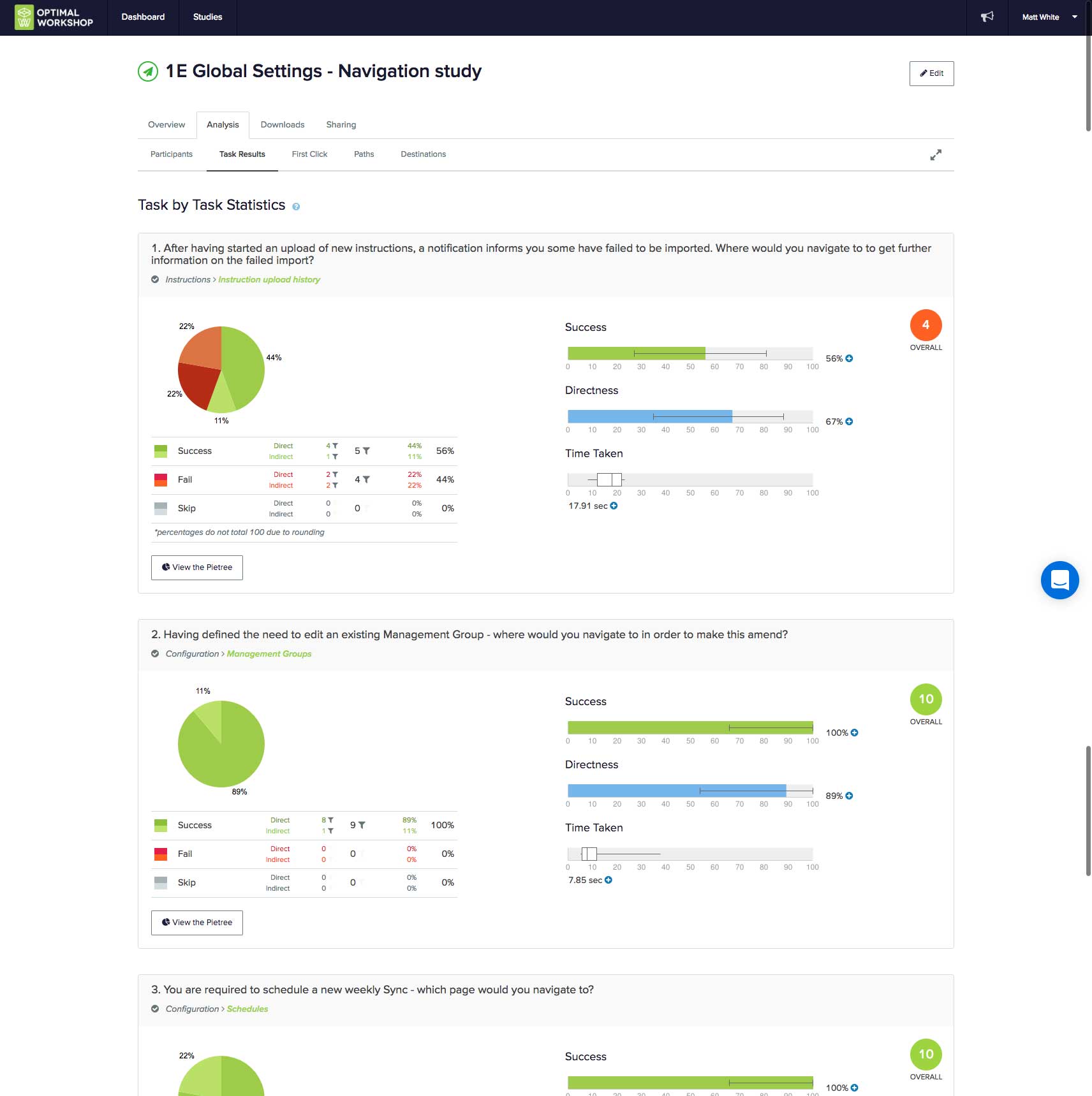Viewport: 1092px width, 1096px height.
Task: Switch to the Overview tab
Action: pyautogui.click(x=166, y=125)
